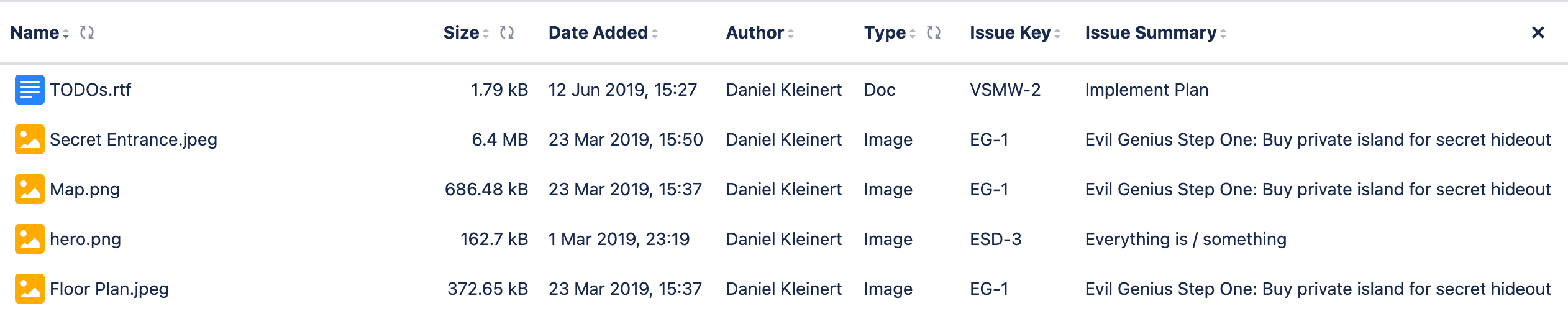The width and height of the screenshot is (1568, 321).
Task: Open the VSMW-2 issue key link
Action: 1005,90
